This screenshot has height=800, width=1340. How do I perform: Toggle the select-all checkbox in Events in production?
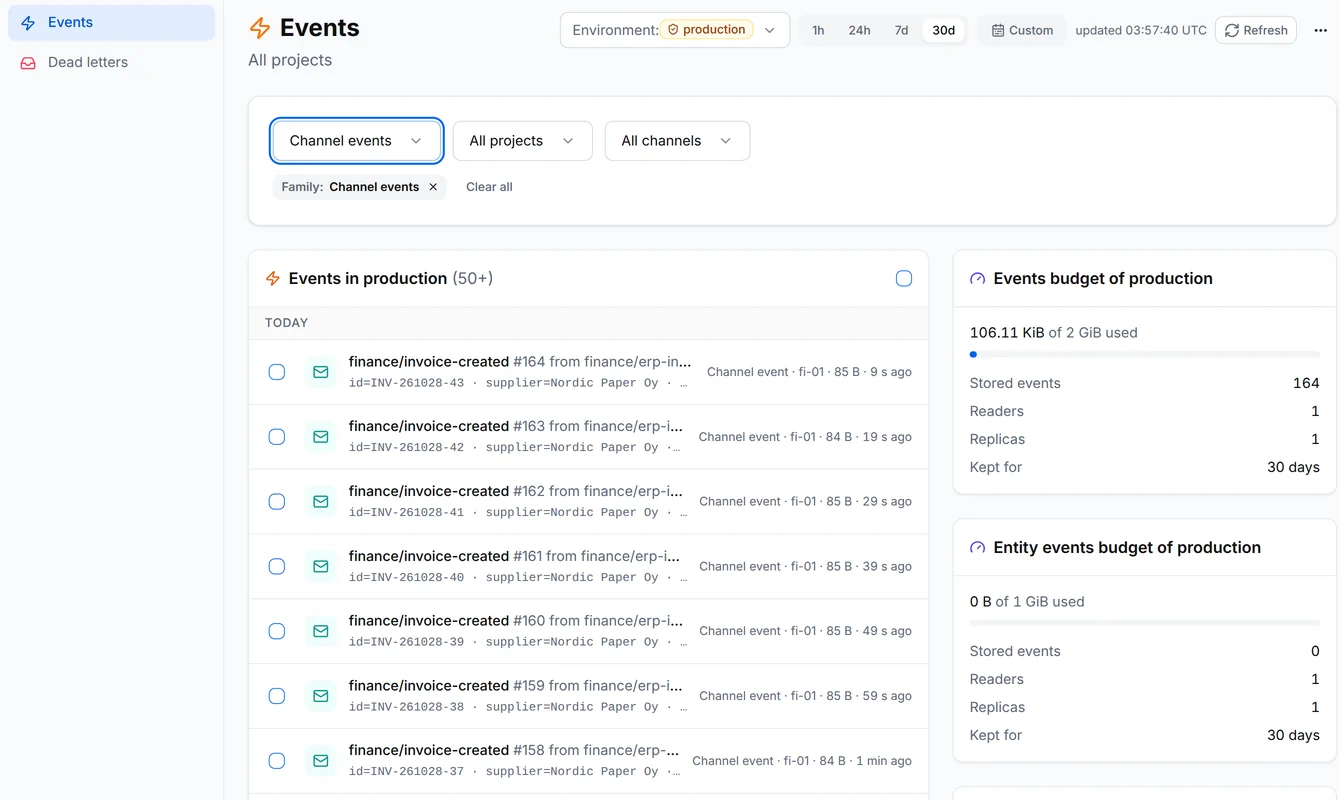(904, 279)
